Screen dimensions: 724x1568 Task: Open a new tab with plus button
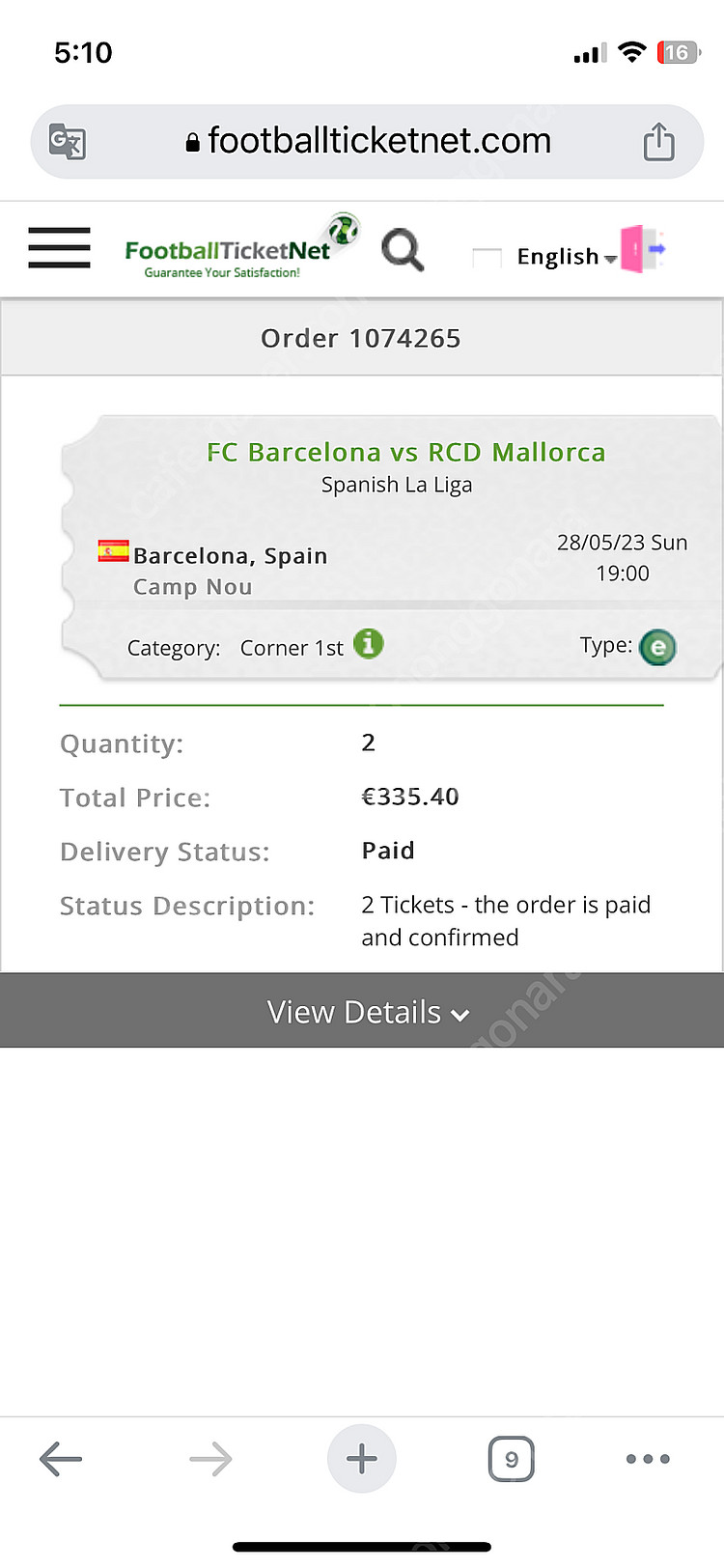point(362,1459)
